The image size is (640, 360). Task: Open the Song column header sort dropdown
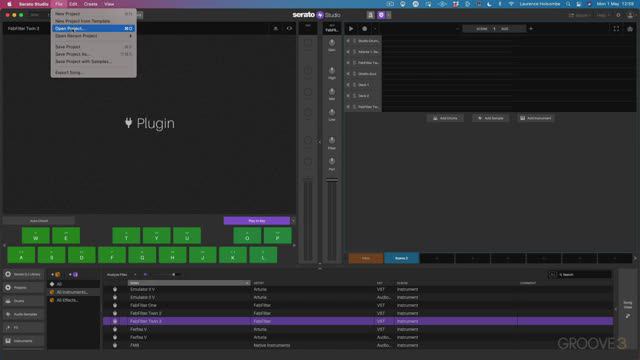pyautogui.click(x=247, y=283)
